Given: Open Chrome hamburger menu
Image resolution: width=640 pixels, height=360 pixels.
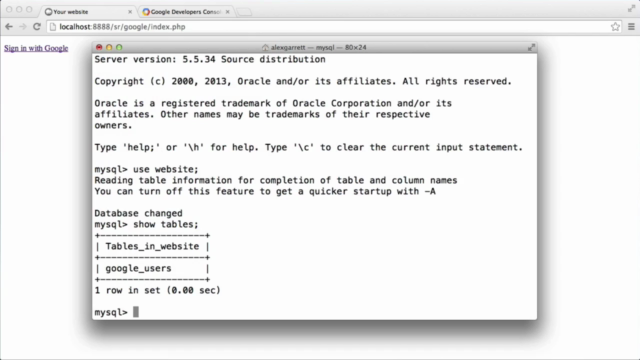Looking at the screenshot, I should tap(631, 27).
